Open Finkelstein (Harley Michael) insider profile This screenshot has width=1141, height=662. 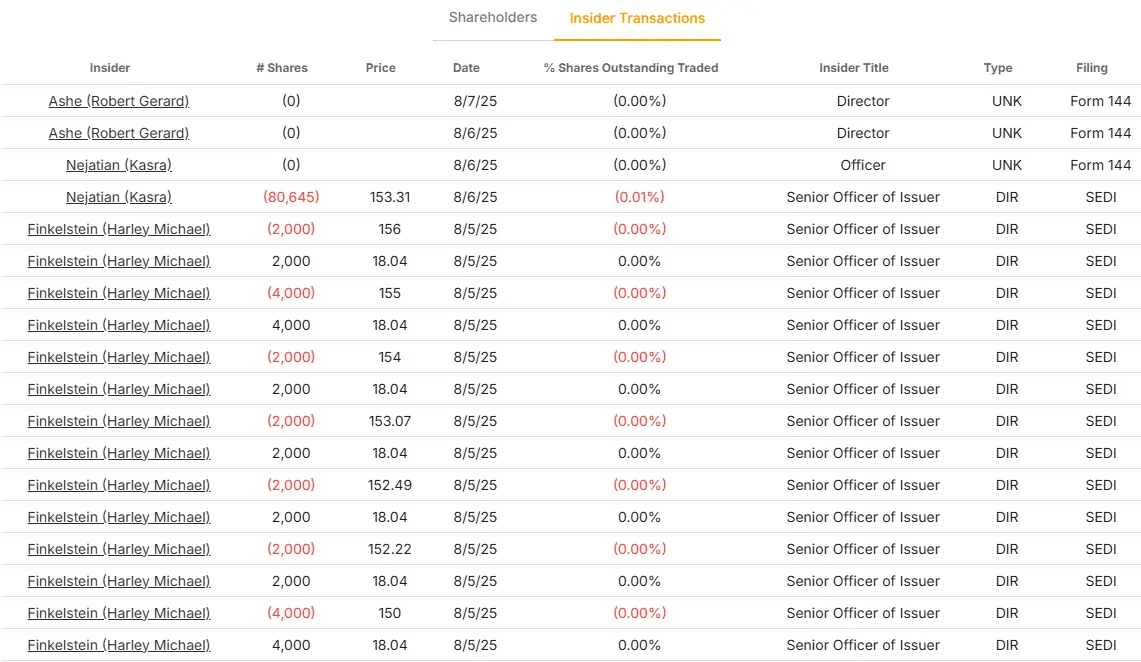click(x=119, y=229)
